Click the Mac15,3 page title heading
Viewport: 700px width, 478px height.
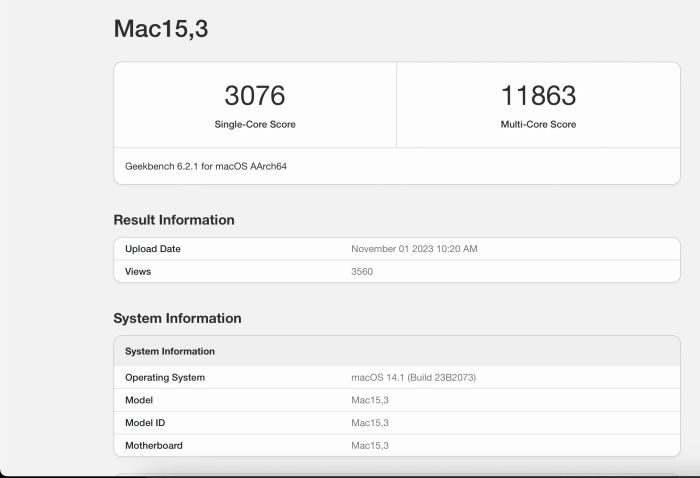click(x=160, y=29)
